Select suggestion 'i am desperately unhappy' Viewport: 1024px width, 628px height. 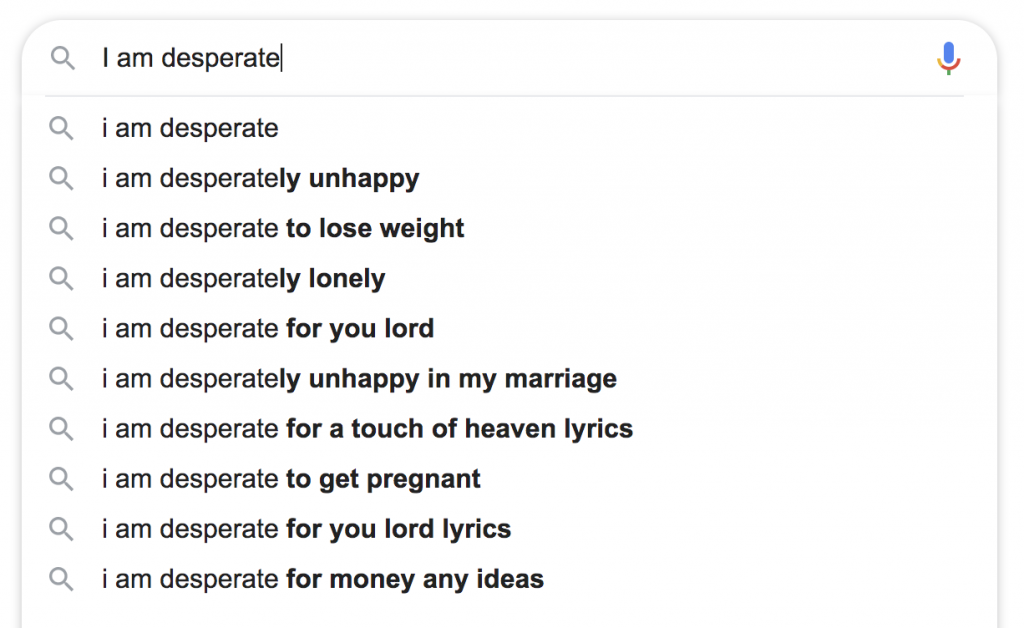click(x=509, y=178)
